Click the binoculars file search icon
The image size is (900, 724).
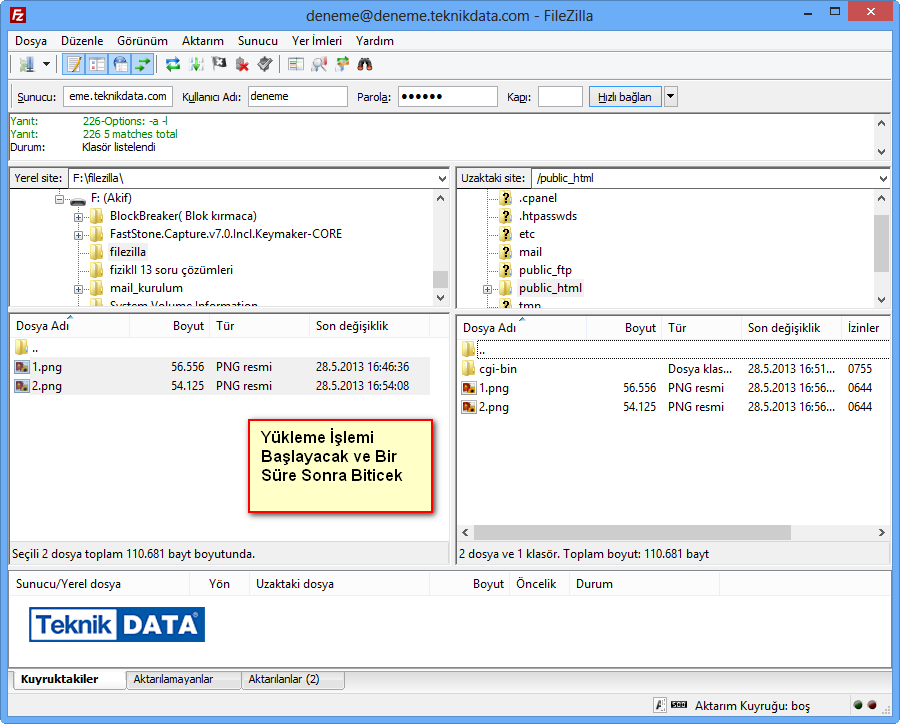pos(365,64)
